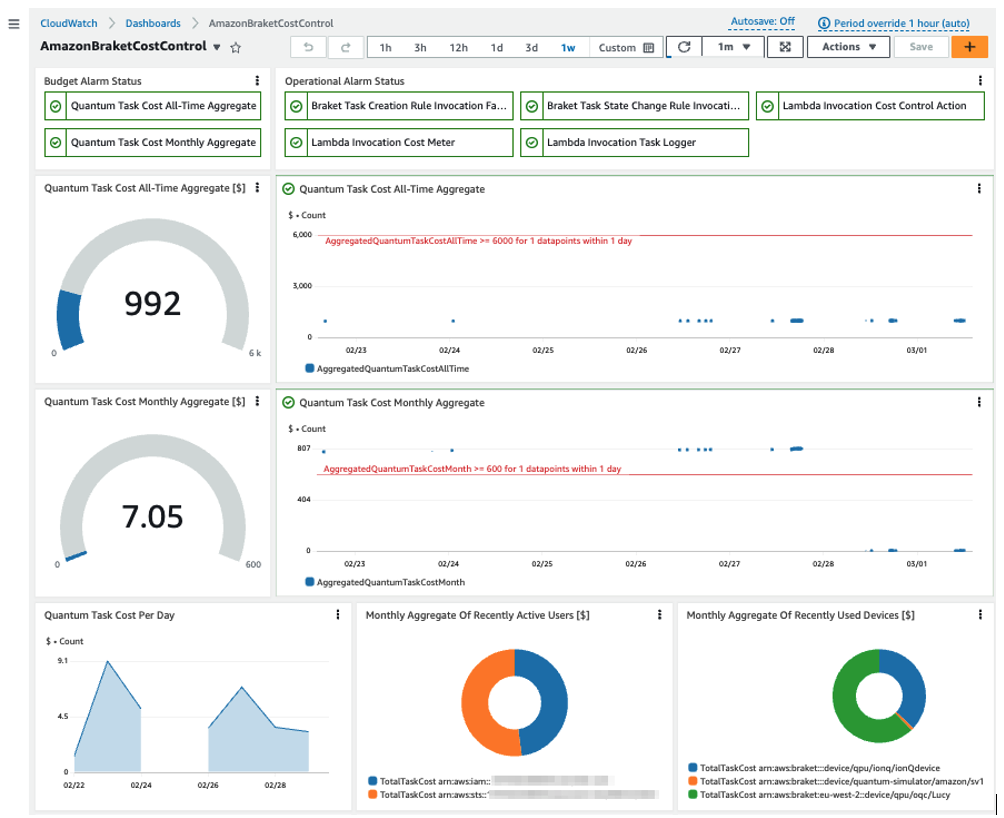This screenshot has height=818, width=1004.
Task: Open the 1m refresh interval dropdown
Action: 730,46
